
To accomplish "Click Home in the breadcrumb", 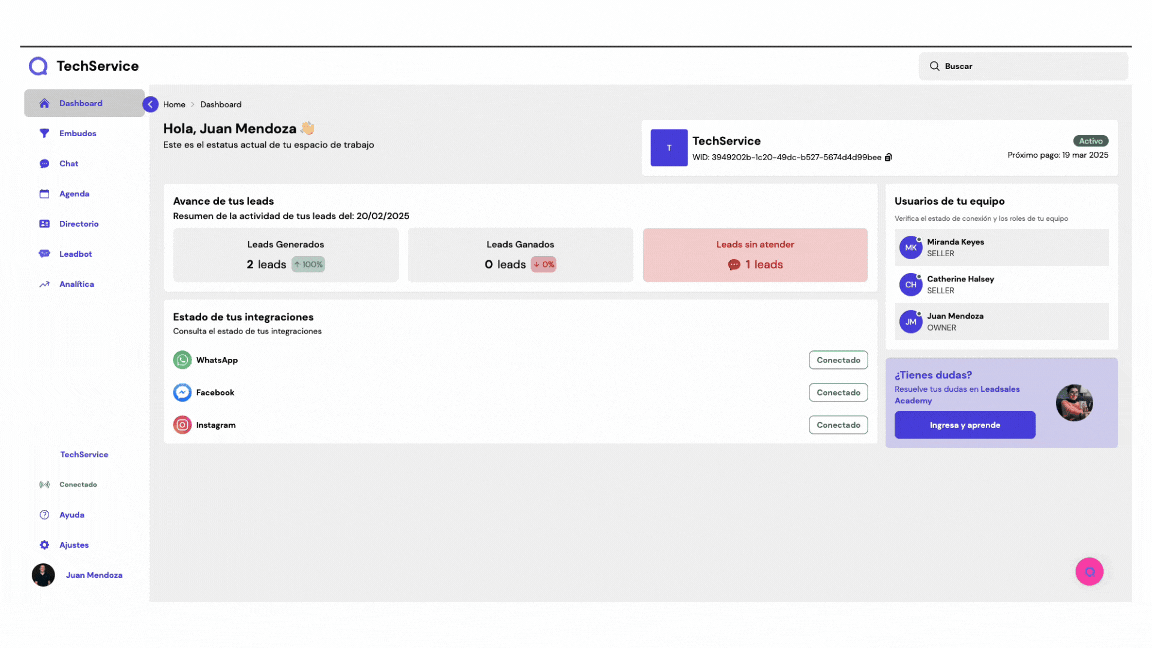I will click(x=174, y=104).
